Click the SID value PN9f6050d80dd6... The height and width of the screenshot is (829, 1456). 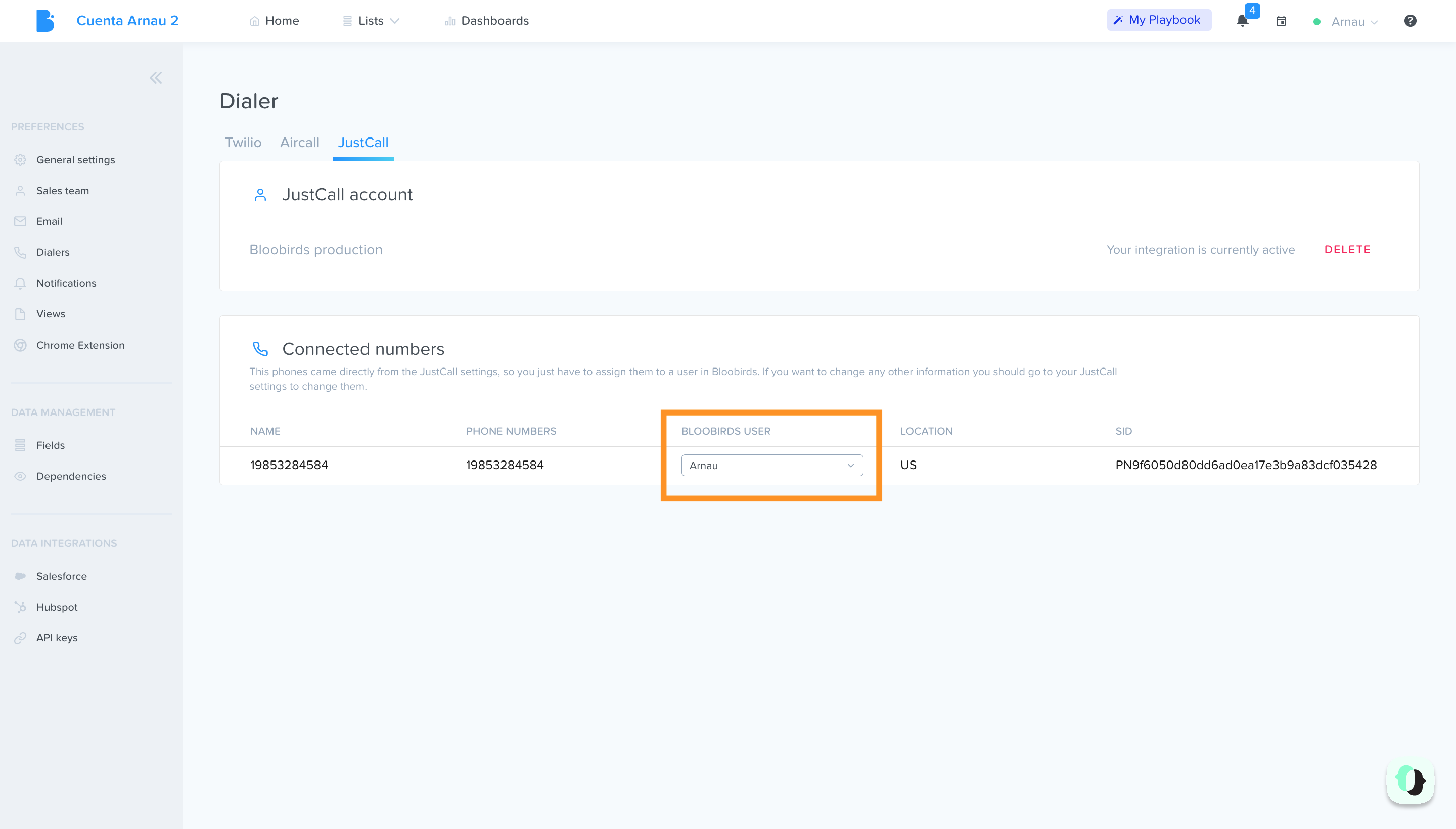point(1245,465)
